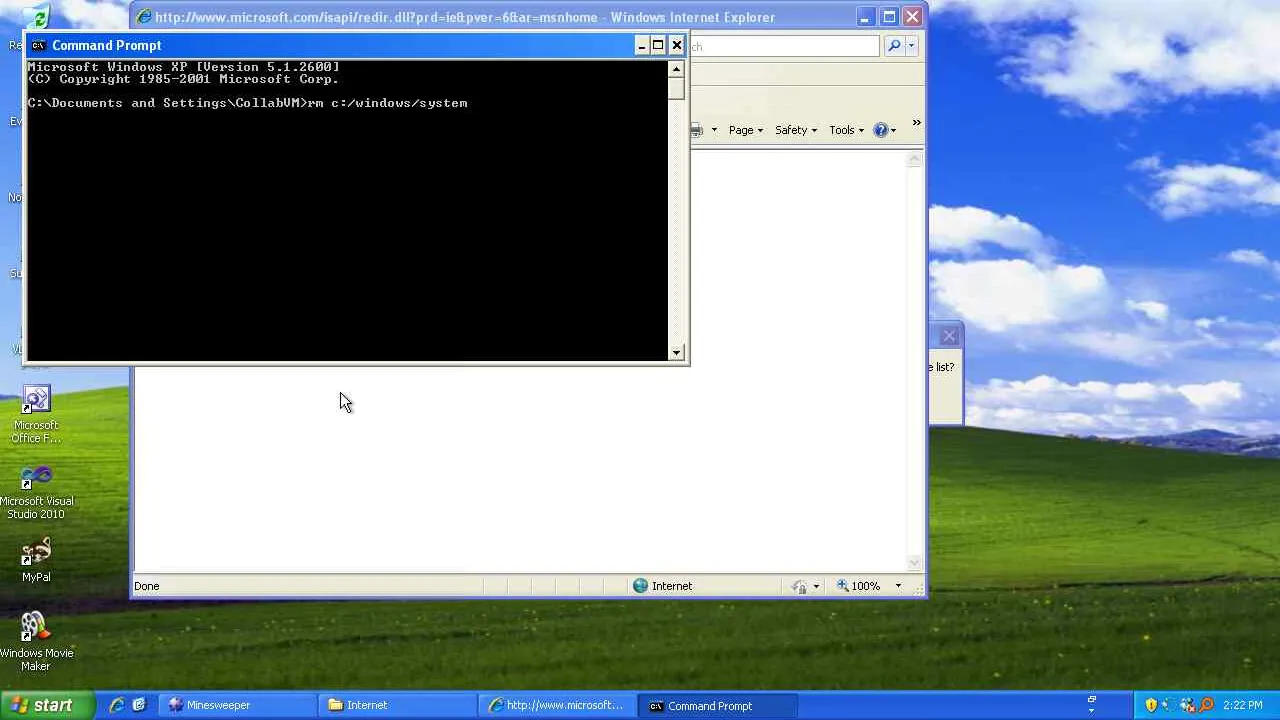Image resolution: width=1280 pixels, height=720 pixels.
Task: Click the zoom level magnifier icon
Action: point(843,586)
